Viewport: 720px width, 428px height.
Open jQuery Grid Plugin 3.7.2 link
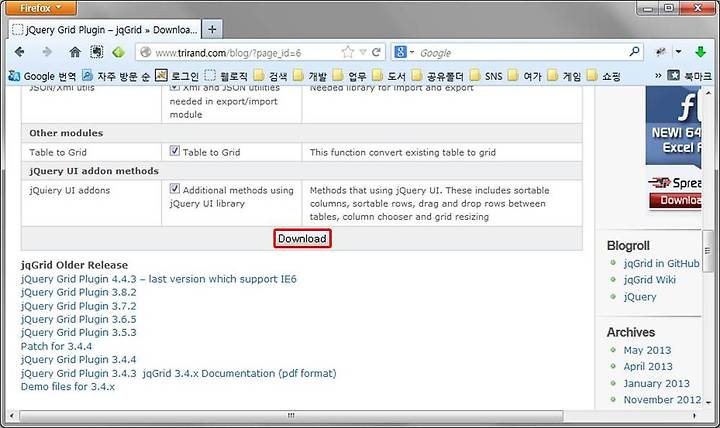[79, 306]
